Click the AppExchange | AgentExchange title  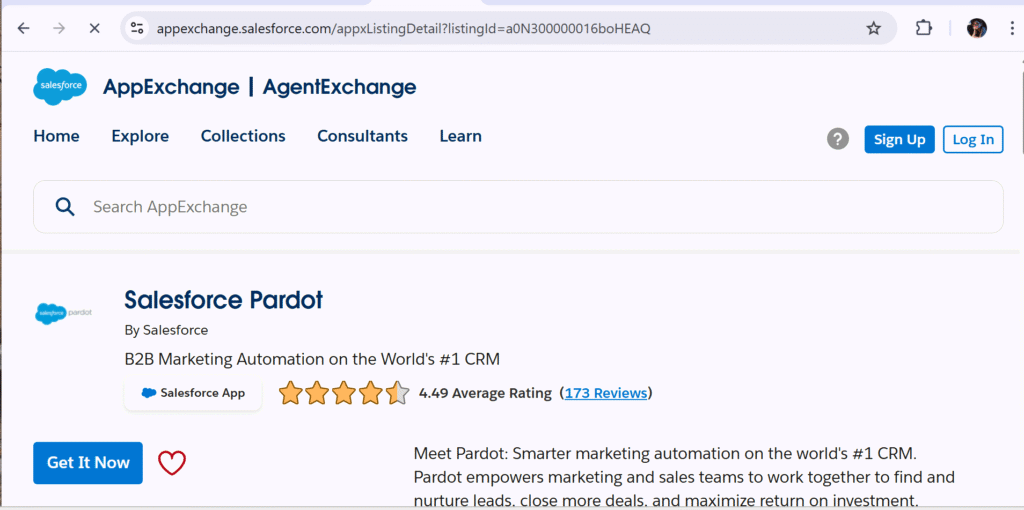[x=259, y=87]
